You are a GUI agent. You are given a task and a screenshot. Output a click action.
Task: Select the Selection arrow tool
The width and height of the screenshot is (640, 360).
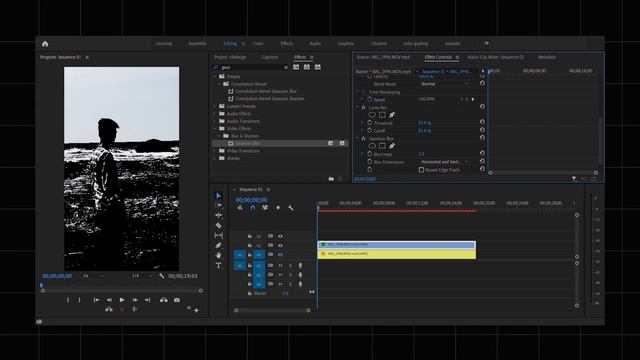click(218, 196)
